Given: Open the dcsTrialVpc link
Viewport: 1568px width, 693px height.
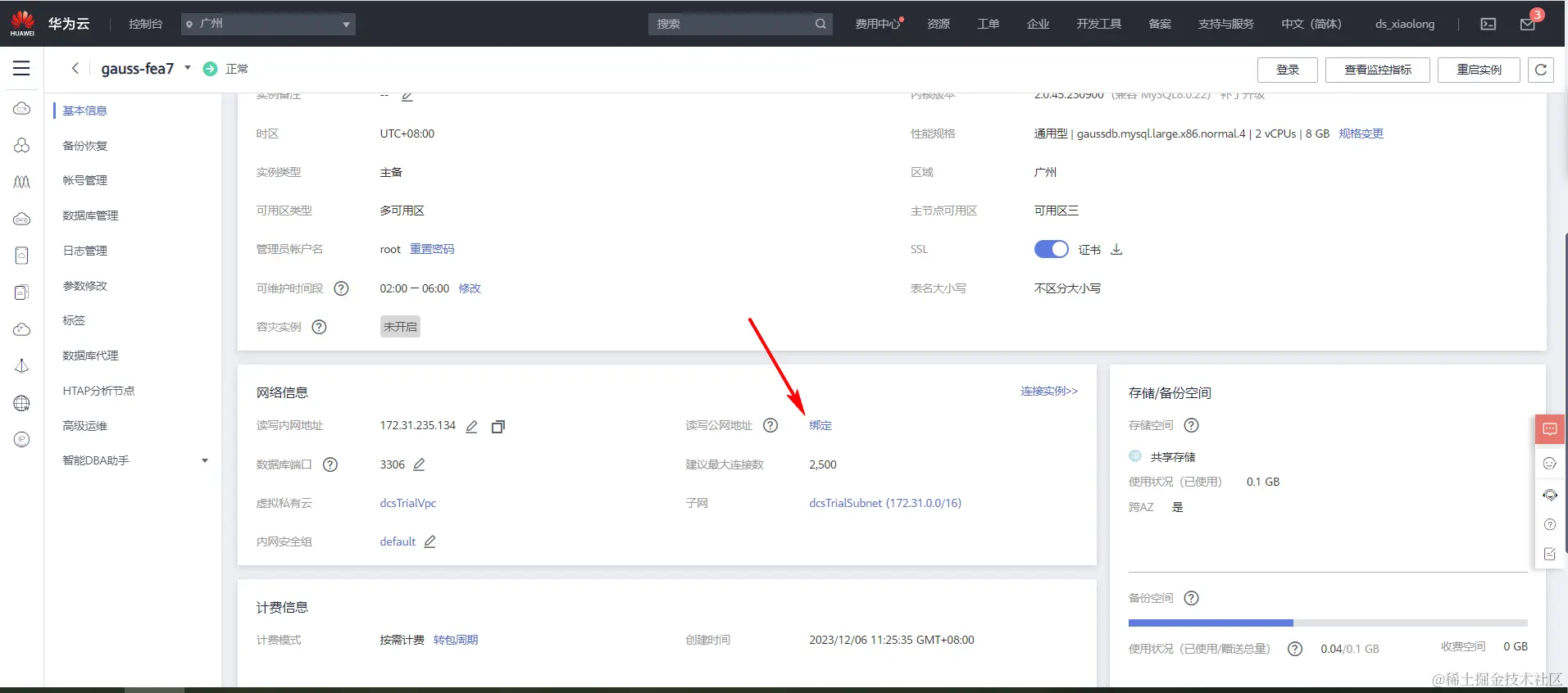Looking at the screenshot, I should click(x=408, y=503).
